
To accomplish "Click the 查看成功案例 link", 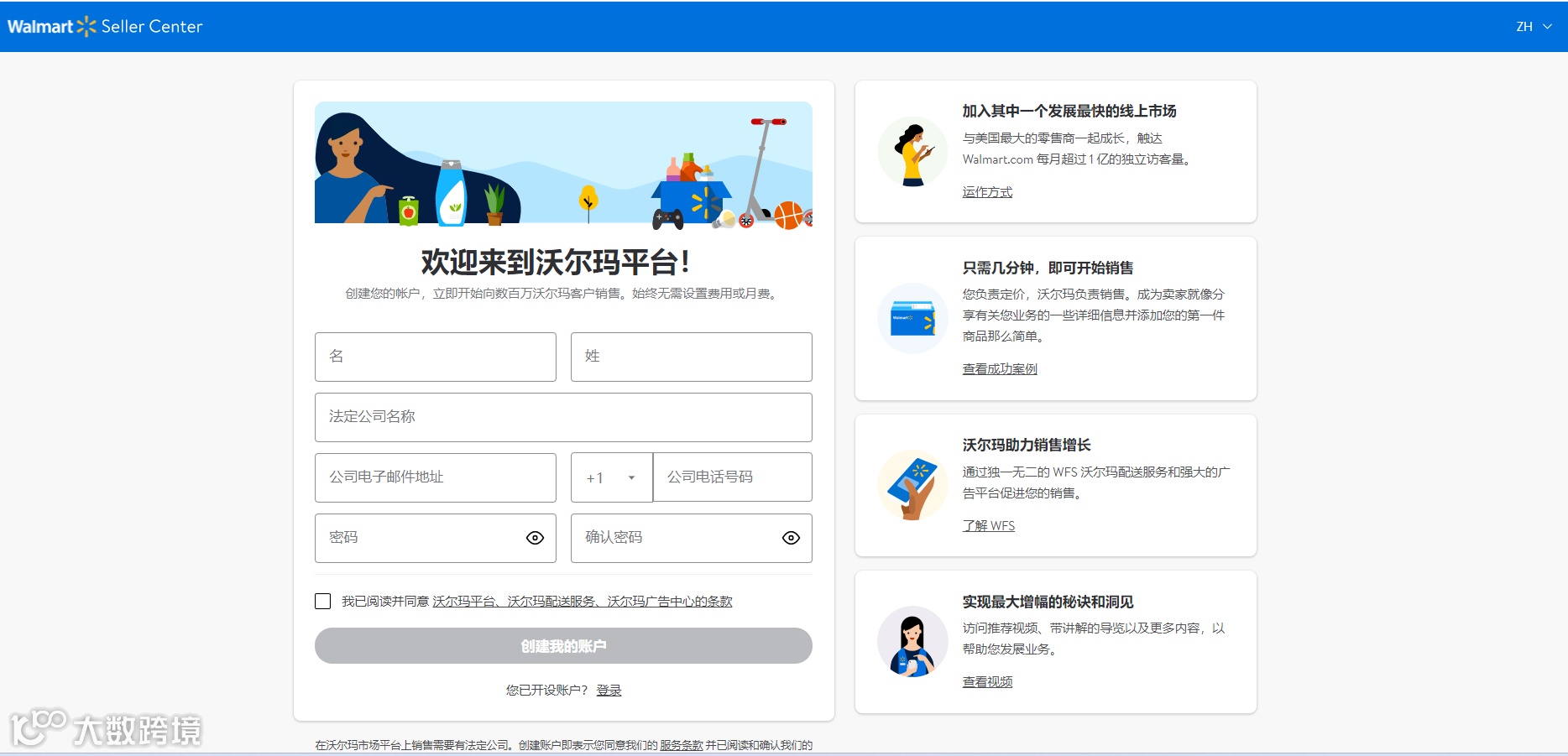I will (x=999, y=368).
